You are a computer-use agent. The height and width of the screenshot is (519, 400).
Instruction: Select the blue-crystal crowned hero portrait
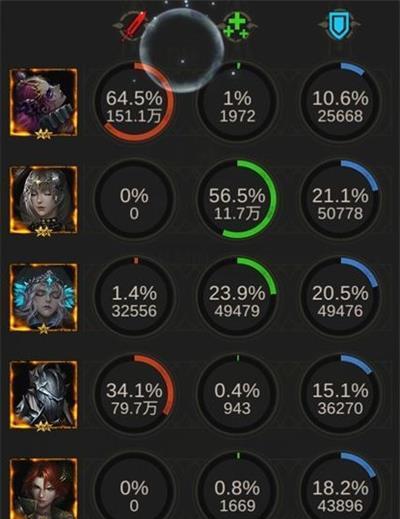coord(44,298)
